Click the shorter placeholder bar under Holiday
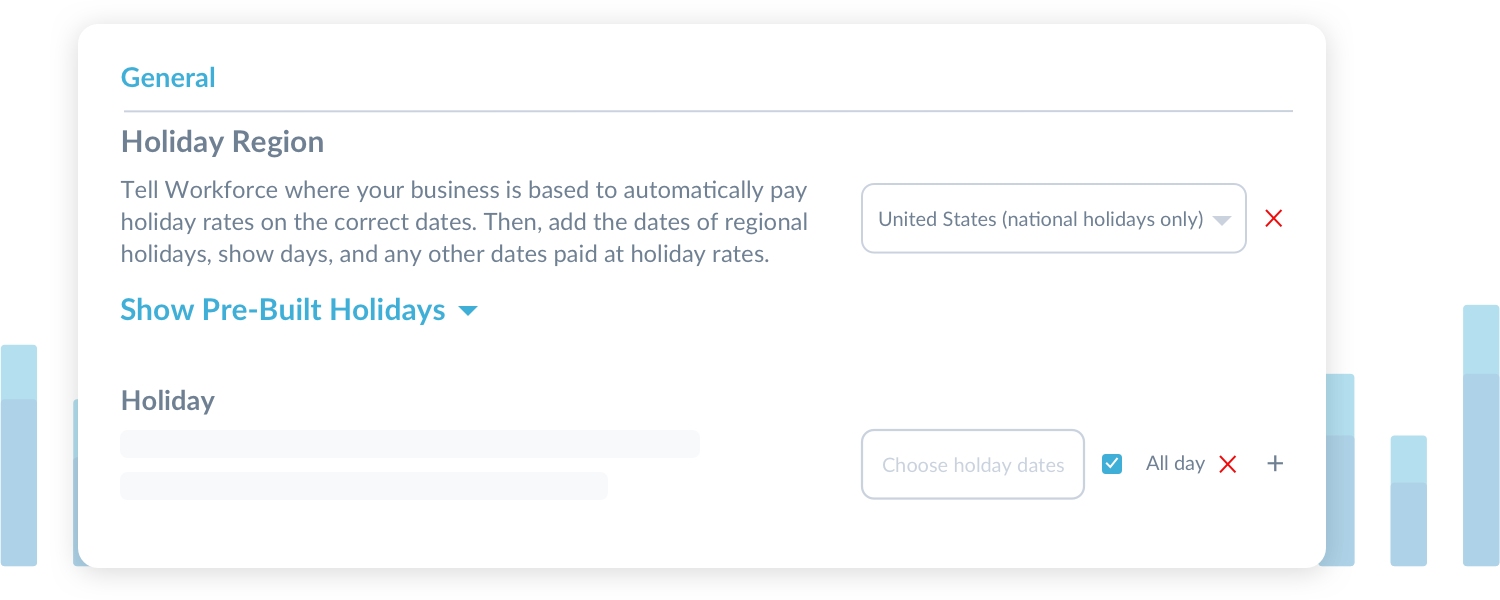 coord(364,486)
